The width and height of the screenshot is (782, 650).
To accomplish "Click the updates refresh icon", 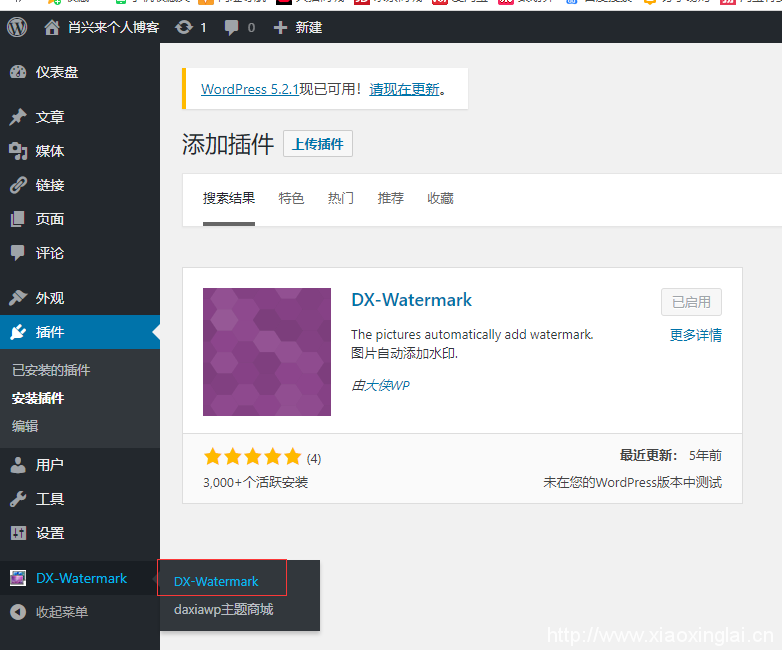I will click(184, 27).
